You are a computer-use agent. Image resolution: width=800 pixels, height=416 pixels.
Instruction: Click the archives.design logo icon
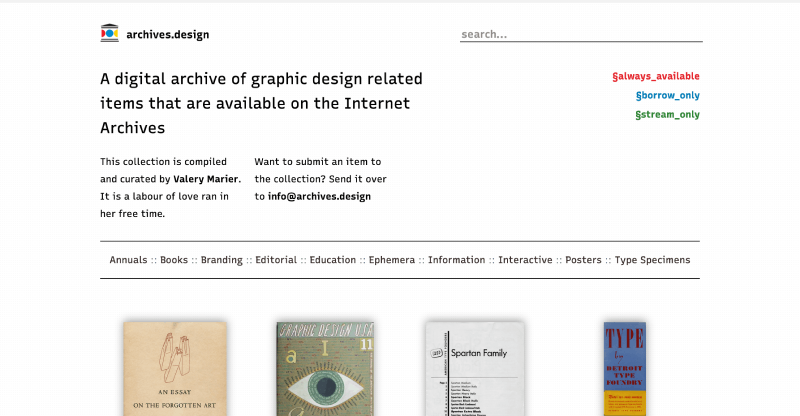(110, 33)
